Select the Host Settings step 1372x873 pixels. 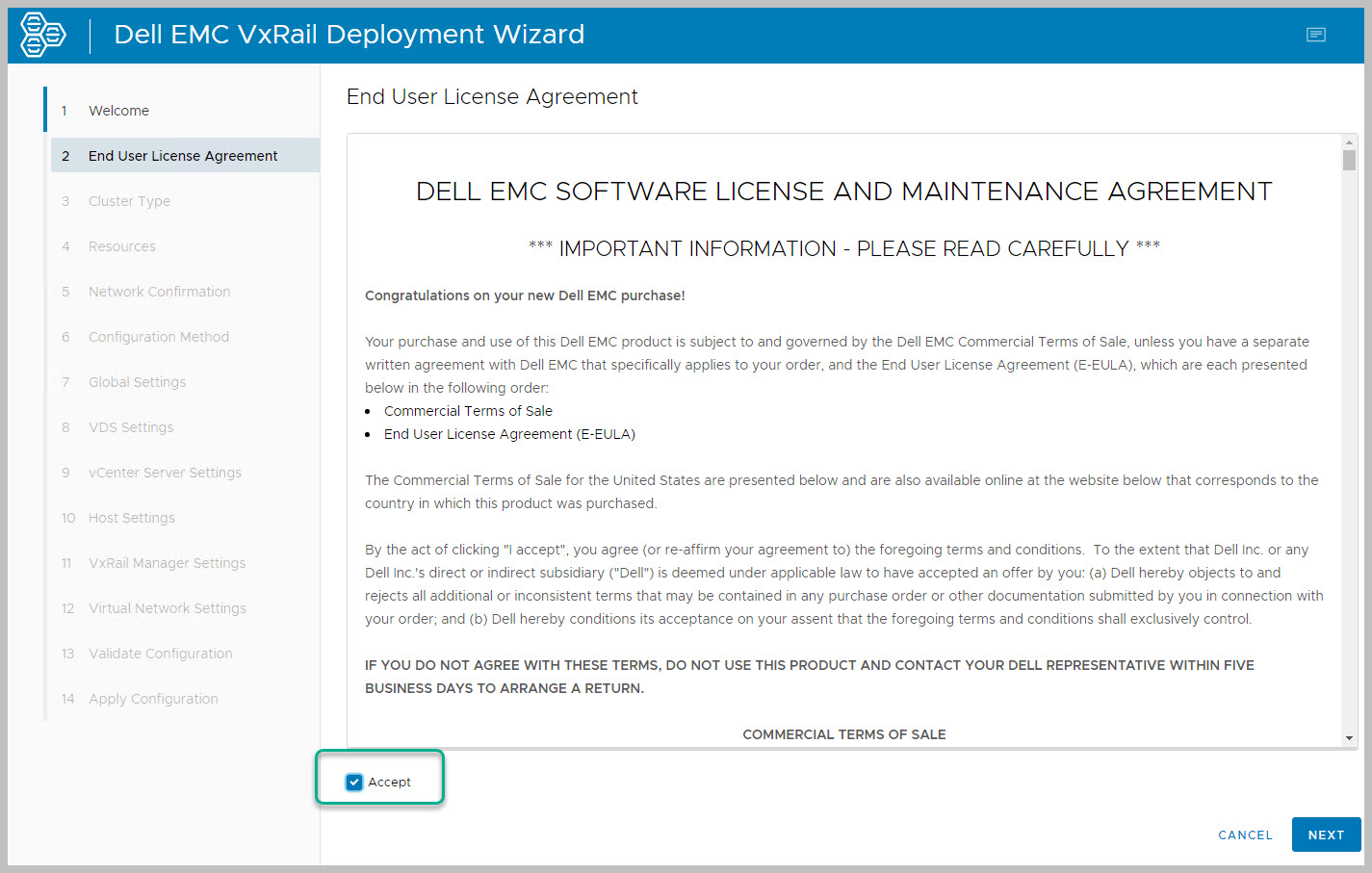[x=131, y=518]
